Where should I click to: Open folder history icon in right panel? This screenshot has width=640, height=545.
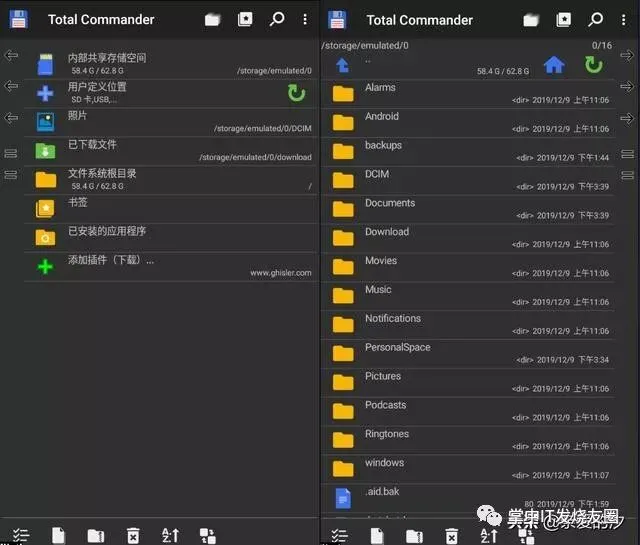click(531, 20)
